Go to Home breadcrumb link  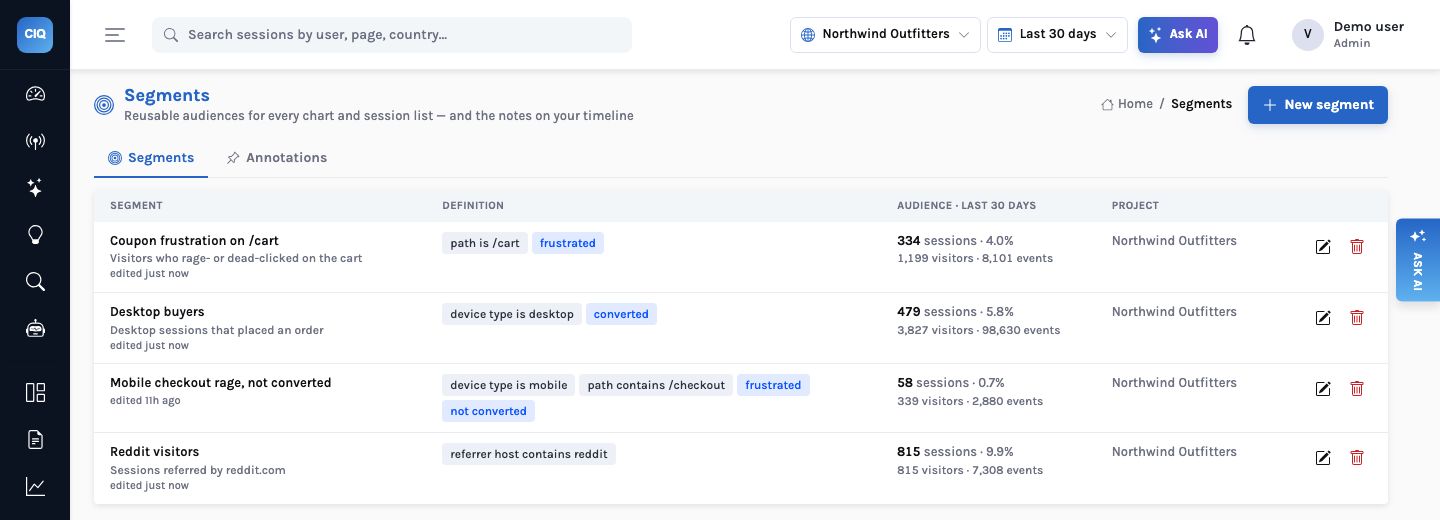(1127, 104)
